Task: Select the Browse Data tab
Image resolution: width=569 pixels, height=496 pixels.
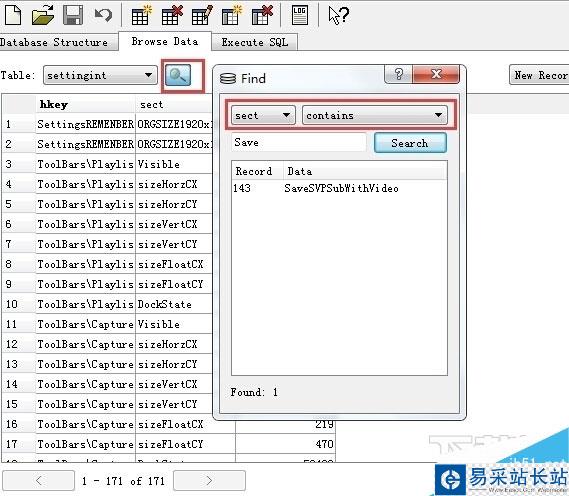Action: (165, 41)
